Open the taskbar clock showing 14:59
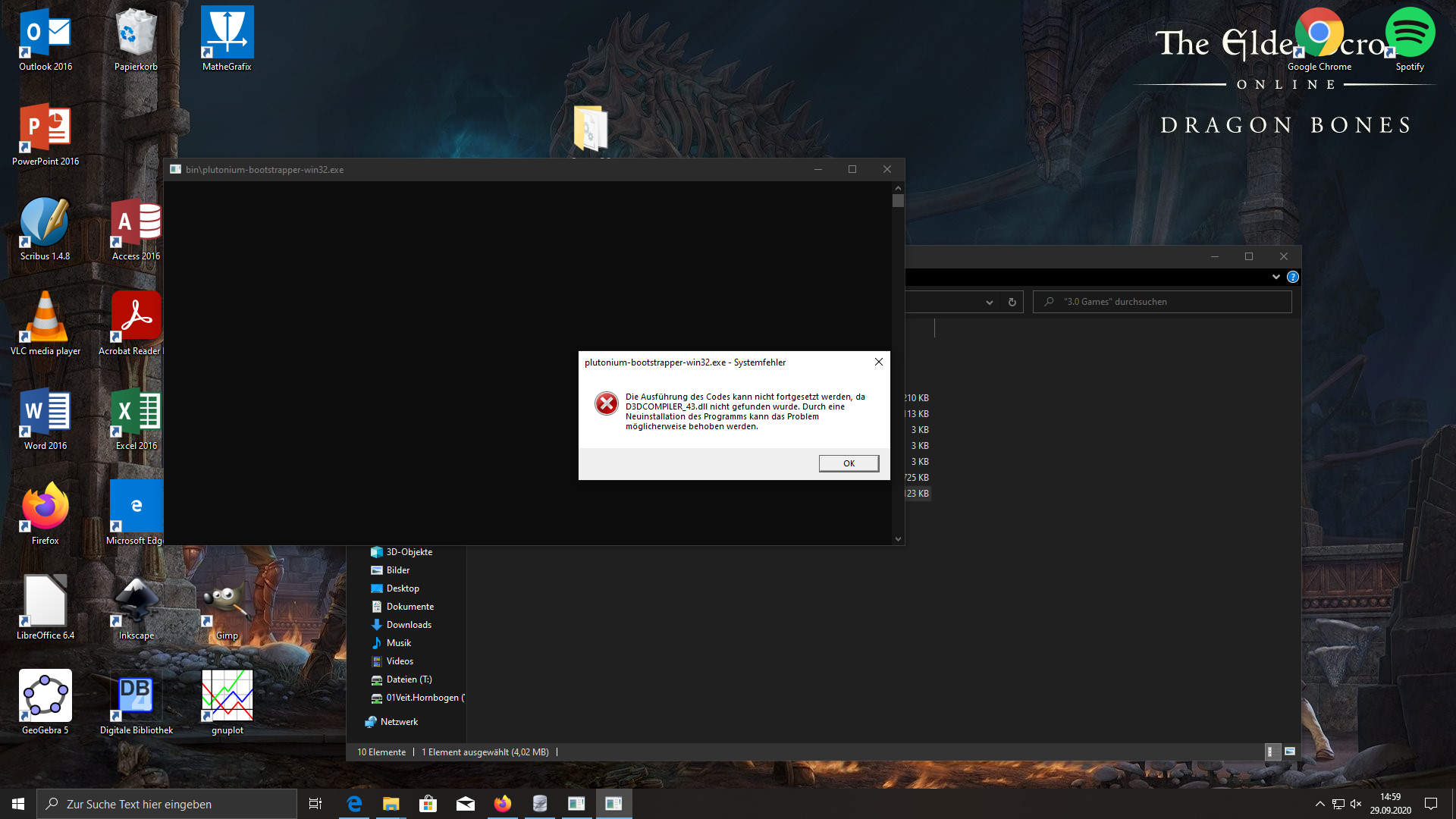The width and height of the screenshot is (1456, 819). coord(1390,804)
